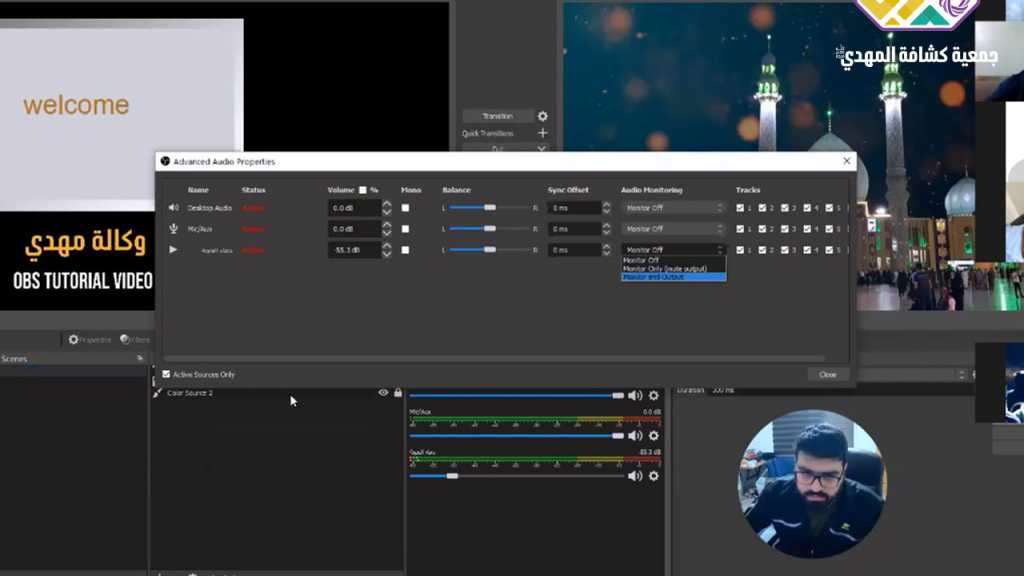Screen dimensions: 1024x576
Task: Open Mic/Aux audio monitoring dropdown
Action: 673,229
